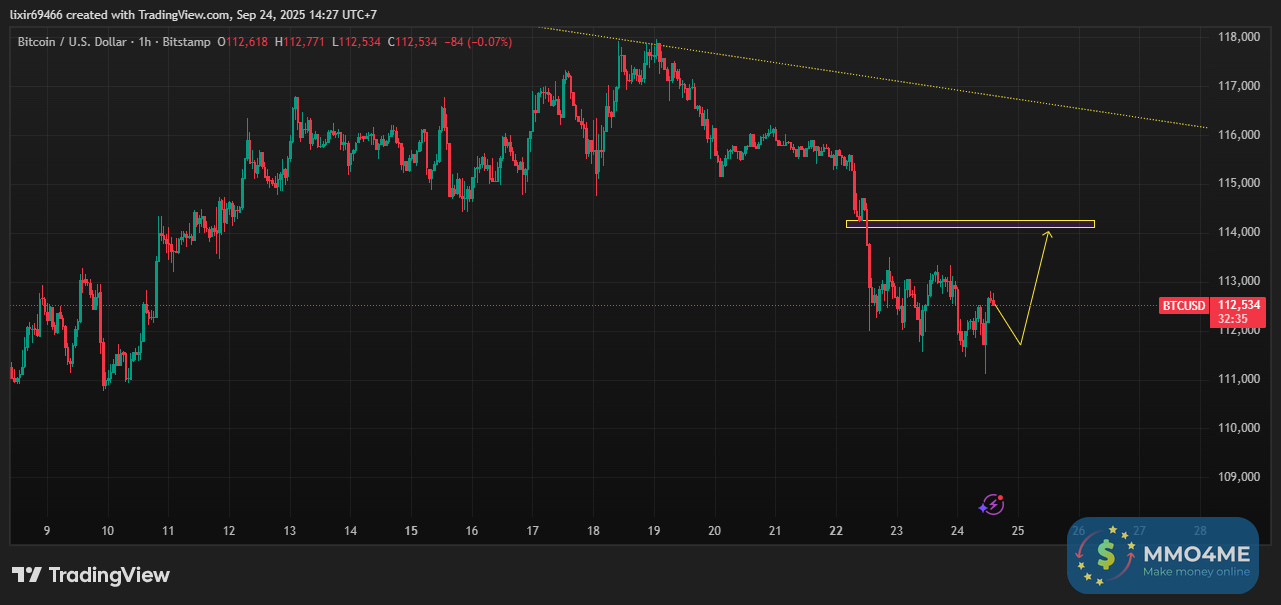Click date label 12 on time axis
This screenshot has height=605, width=1281.
pos(229,531)
